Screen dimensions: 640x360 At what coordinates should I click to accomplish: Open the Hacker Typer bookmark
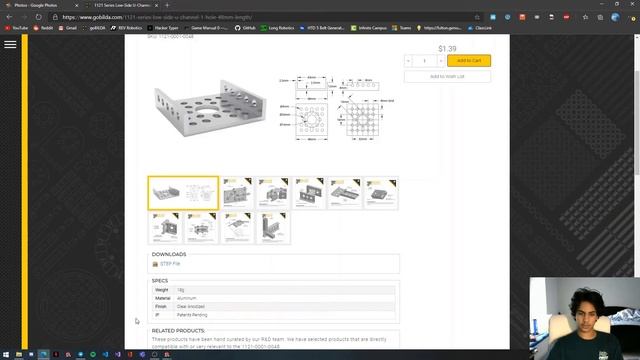coord(163,28)
